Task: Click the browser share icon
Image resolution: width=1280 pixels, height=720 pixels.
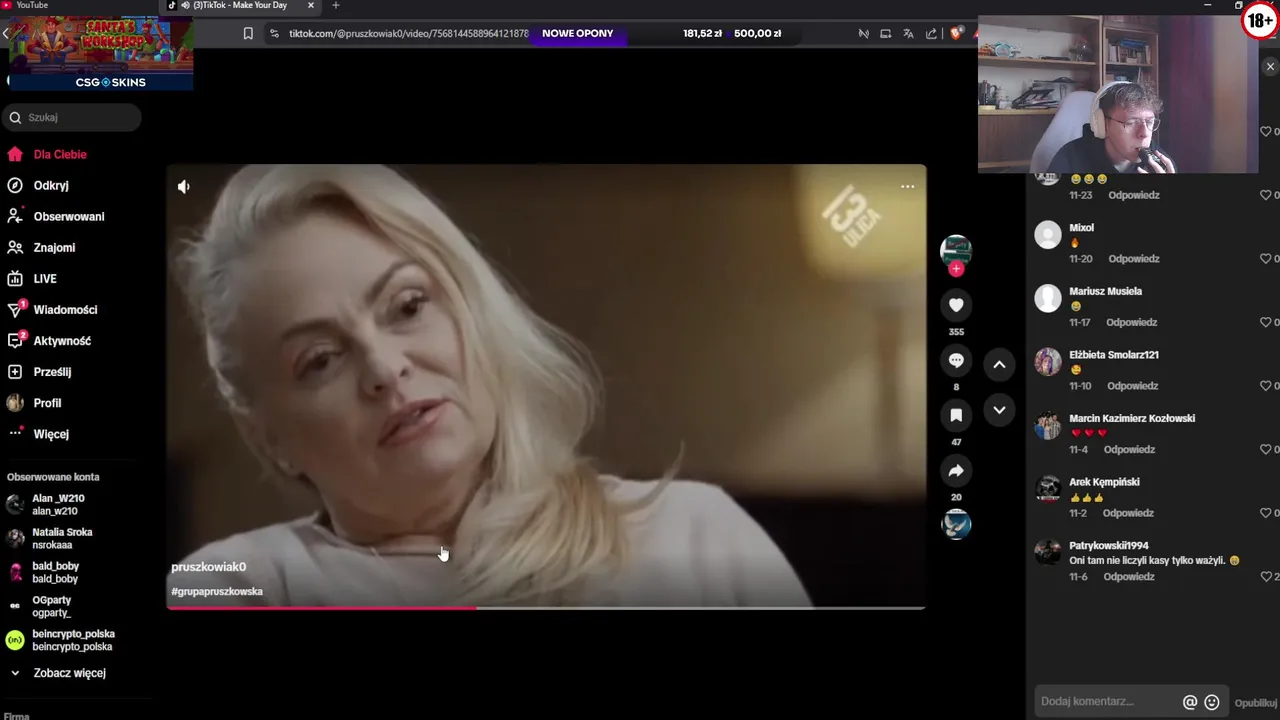Action: [931, 33]
